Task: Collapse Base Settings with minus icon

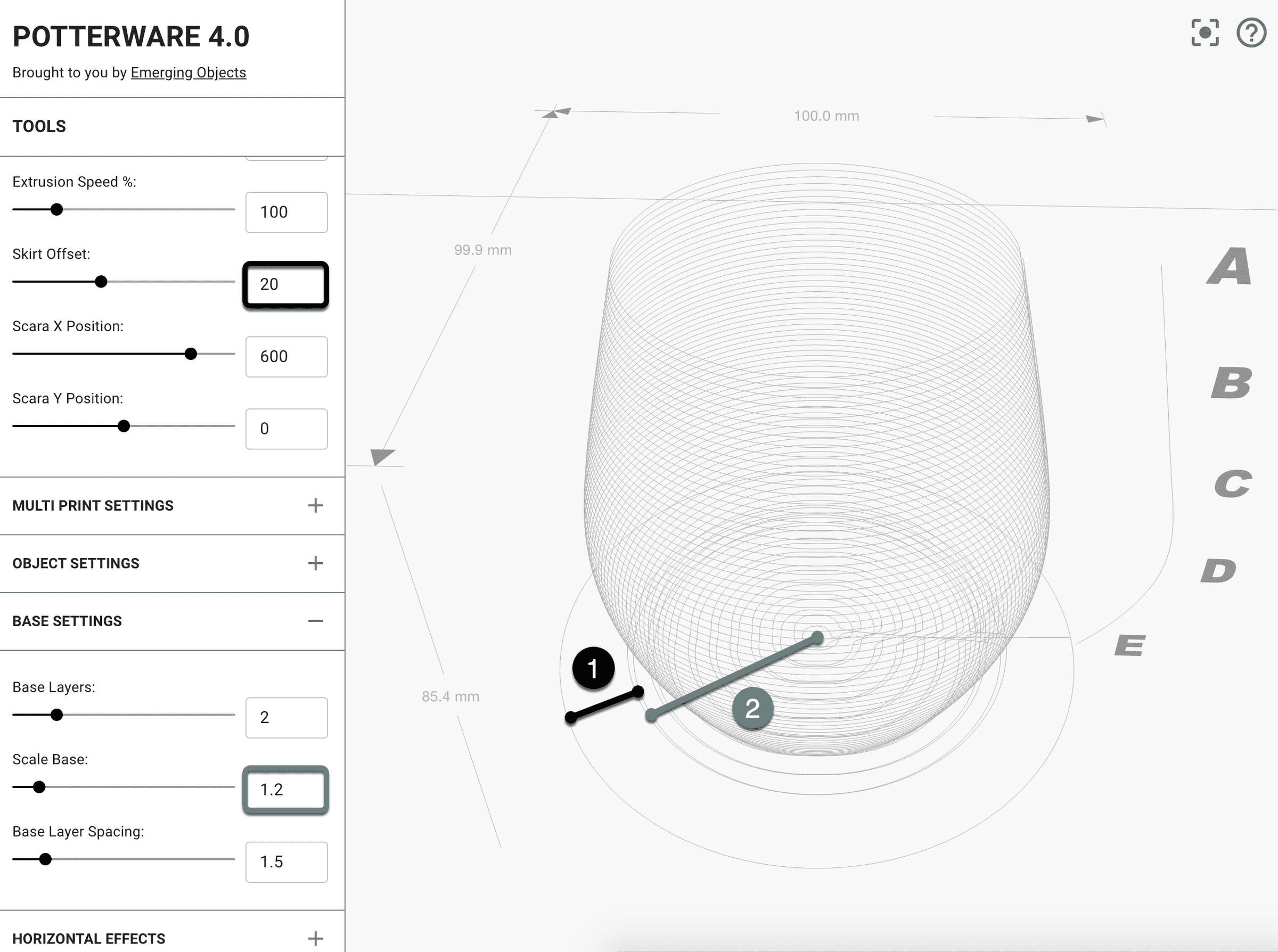Action: [315, 621]
